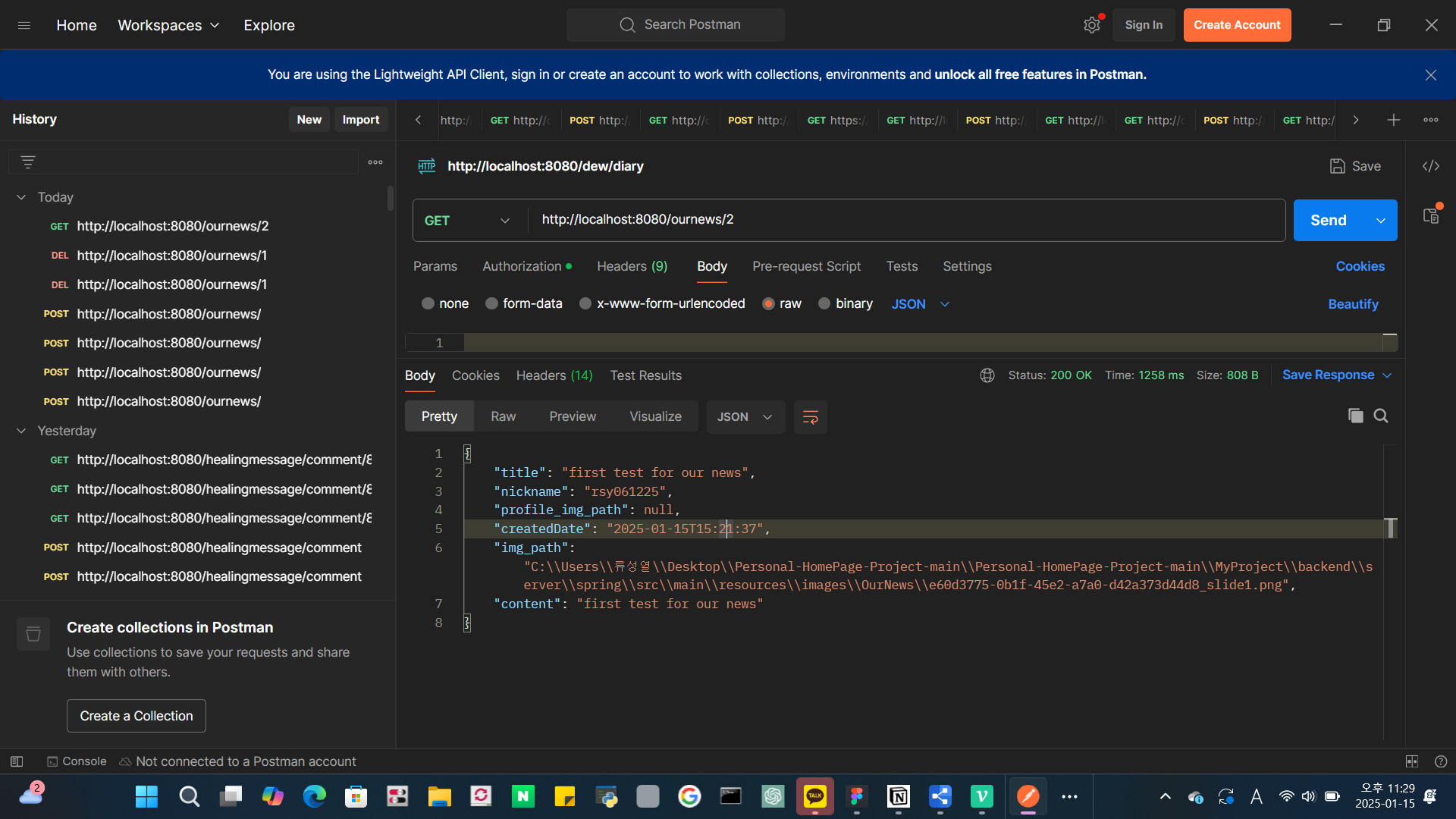Open the code snippet panel icon
Screen dimensions: 1456x819
coord(1431,166)
